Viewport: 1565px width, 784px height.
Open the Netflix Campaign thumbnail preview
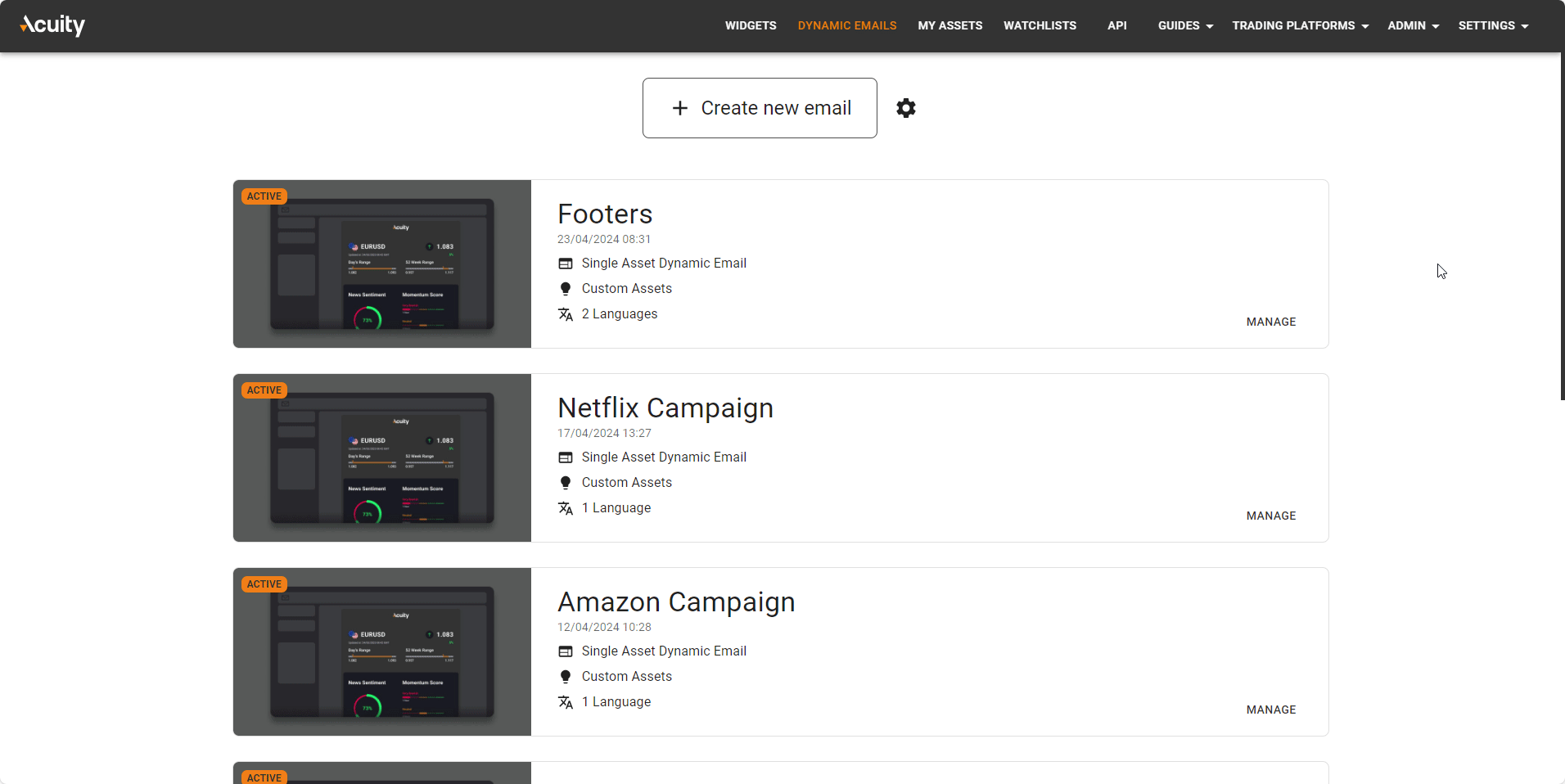pyautogui.click(x=382, y=457)
